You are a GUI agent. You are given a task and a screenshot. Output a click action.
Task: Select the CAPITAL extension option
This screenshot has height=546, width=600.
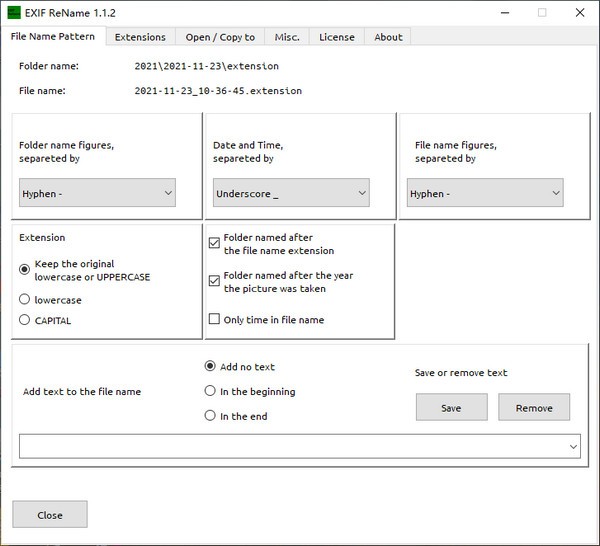[x=25, y=320]
